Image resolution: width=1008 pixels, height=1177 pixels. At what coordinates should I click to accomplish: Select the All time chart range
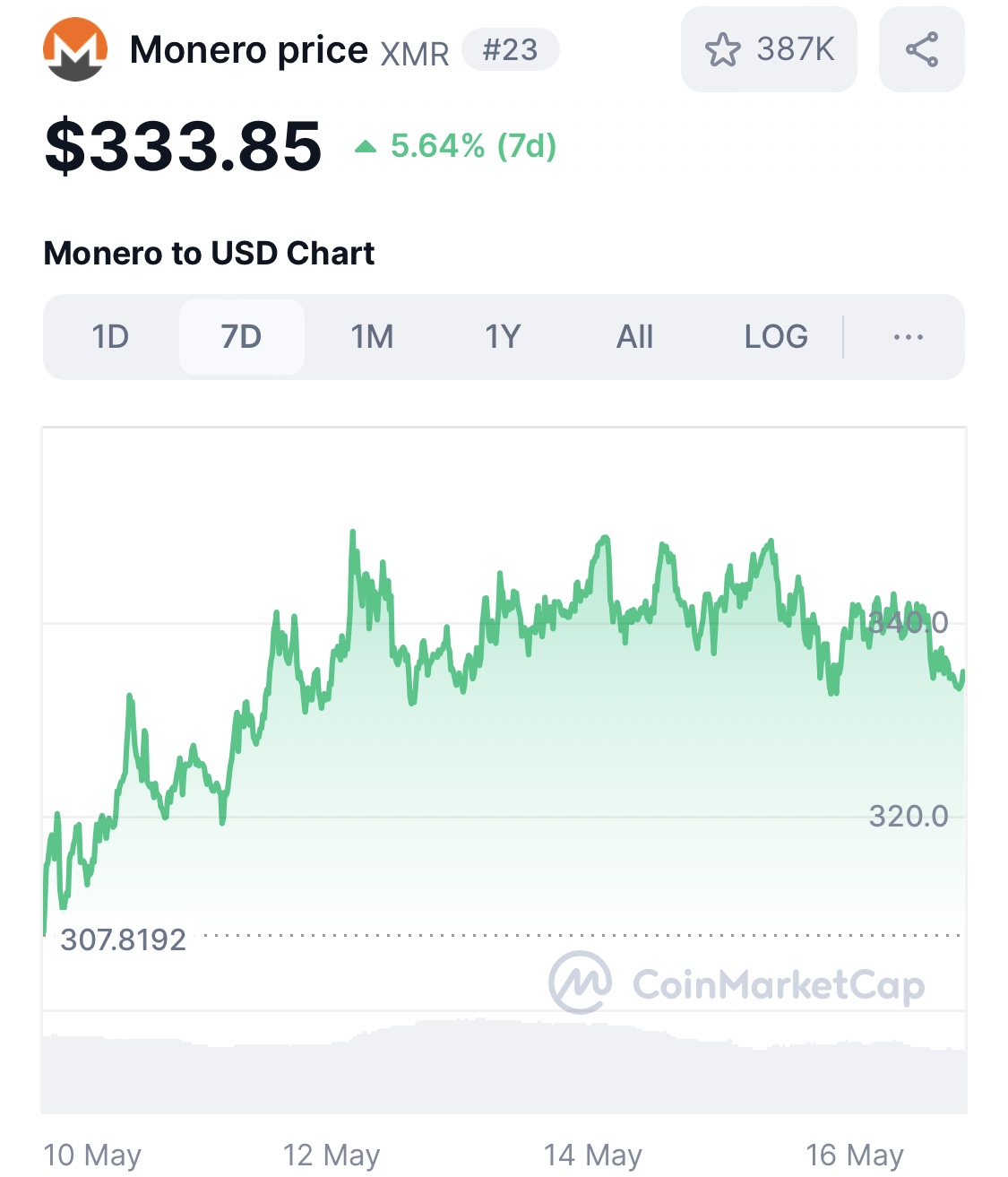(x=634, y=337)
